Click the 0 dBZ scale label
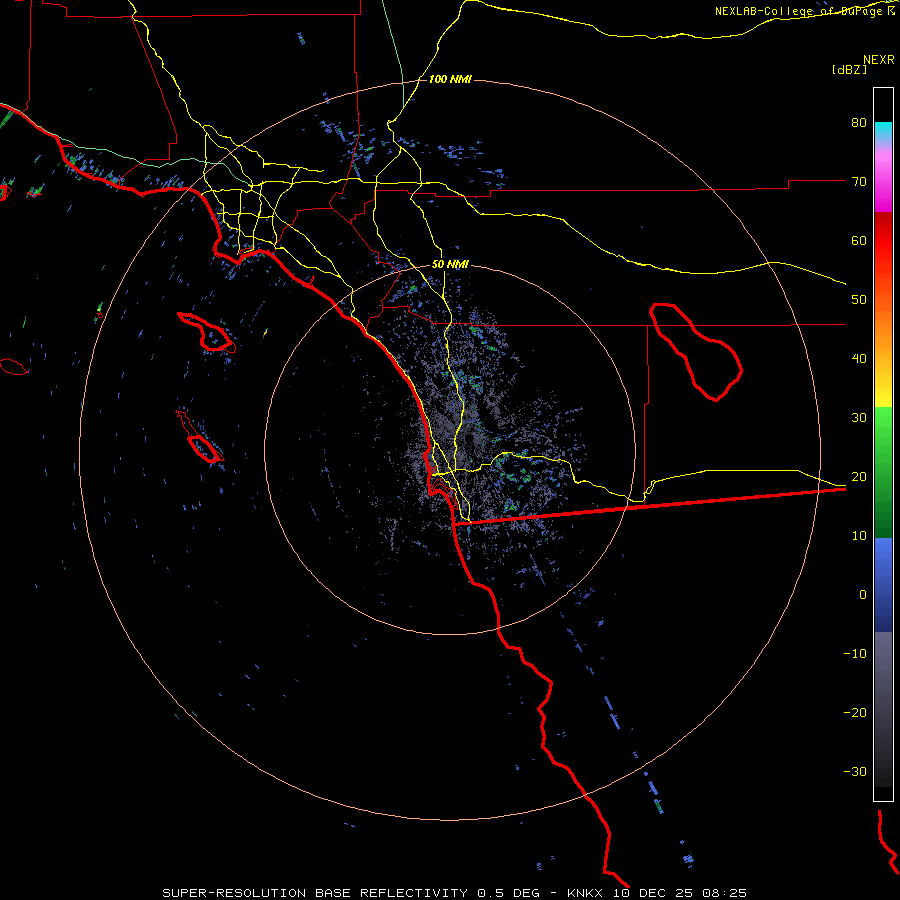This screenshot has width=900, height=900. (x=863, y=595)
